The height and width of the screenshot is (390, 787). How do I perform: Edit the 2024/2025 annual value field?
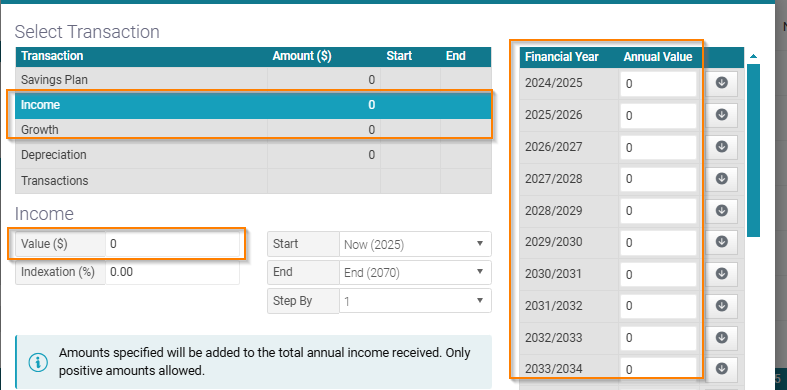(x=658, y=84)
